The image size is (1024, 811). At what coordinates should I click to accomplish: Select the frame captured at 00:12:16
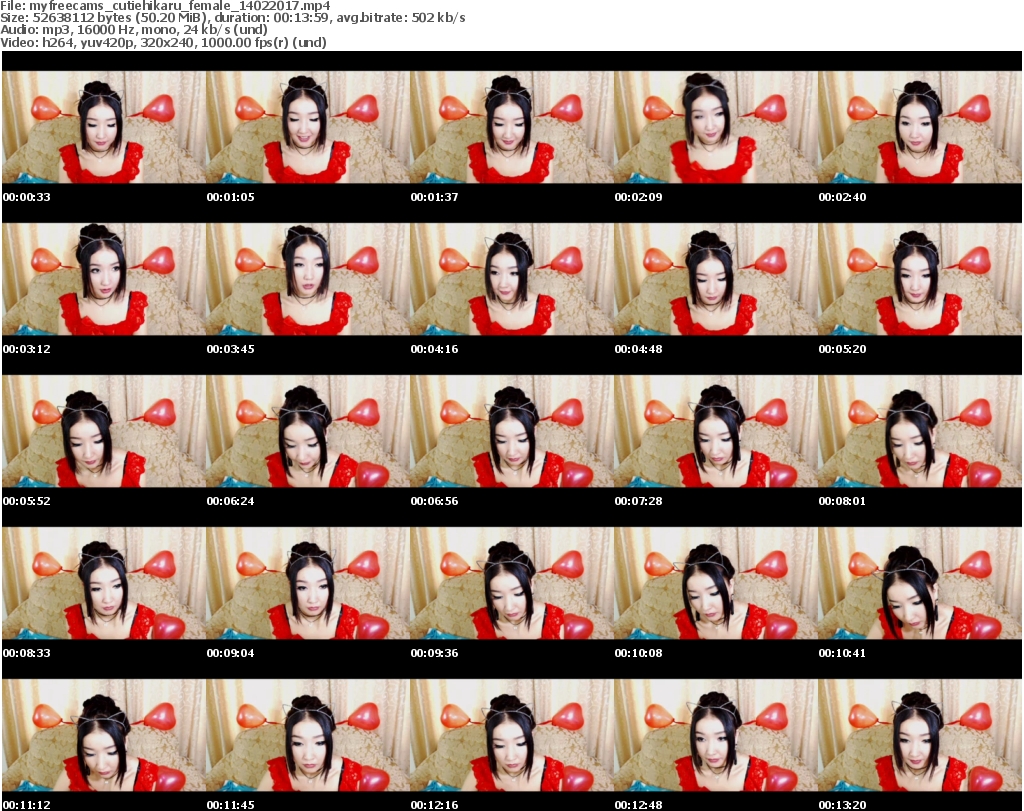512,736
